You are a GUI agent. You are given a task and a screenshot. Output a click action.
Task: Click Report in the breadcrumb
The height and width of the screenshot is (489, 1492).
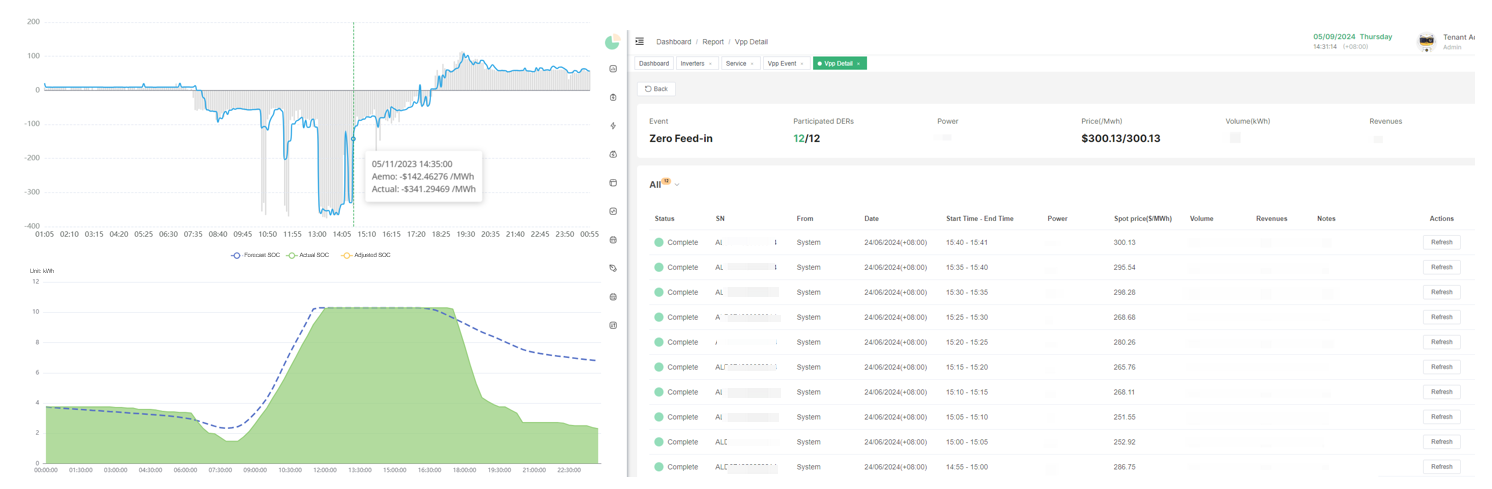[x=713, y=42]
